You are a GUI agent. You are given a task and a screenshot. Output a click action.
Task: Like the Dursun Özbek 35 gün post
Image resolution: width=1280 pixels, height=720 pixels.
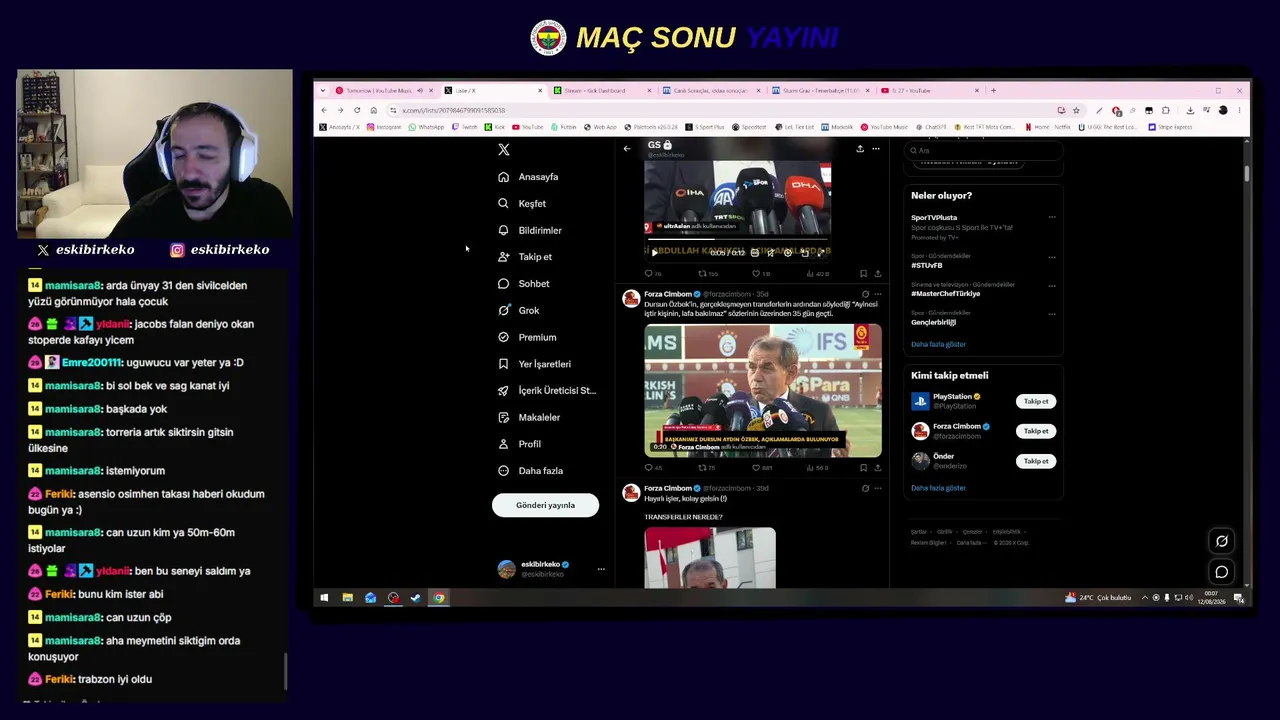click(x=762, y=467)
